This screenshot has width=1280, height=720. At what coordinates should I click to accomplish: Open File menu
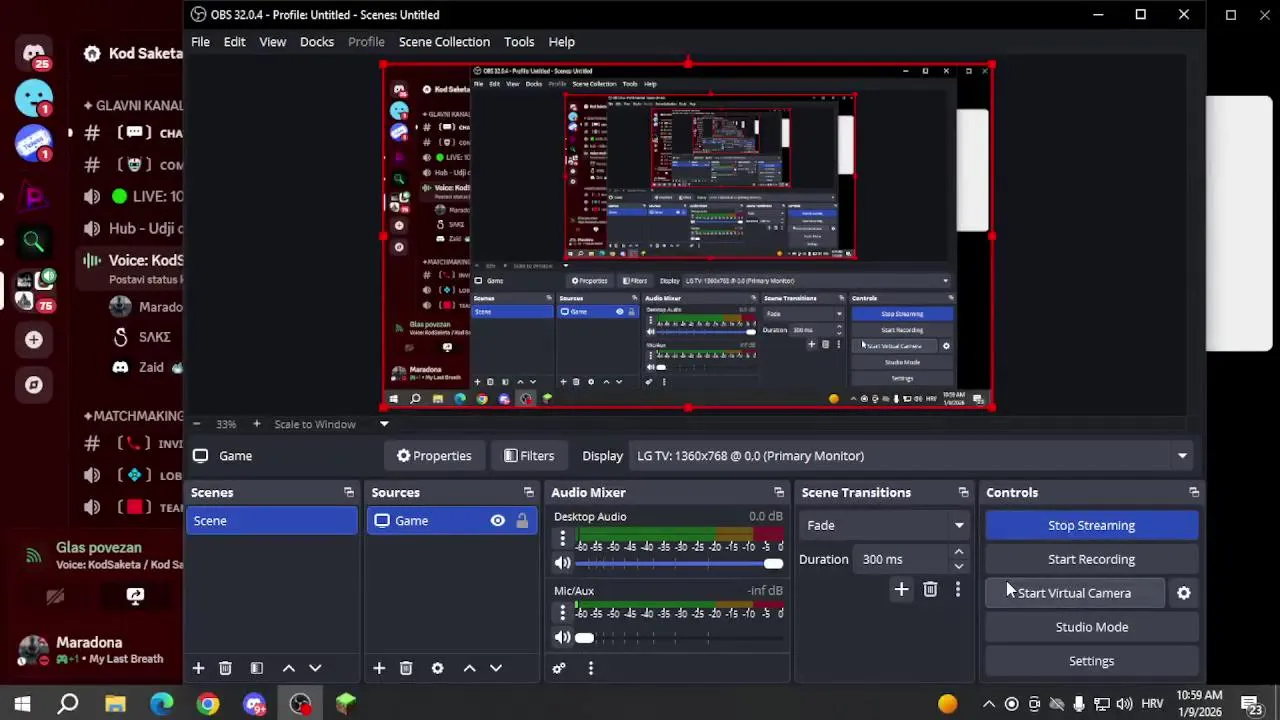[200, 42]
